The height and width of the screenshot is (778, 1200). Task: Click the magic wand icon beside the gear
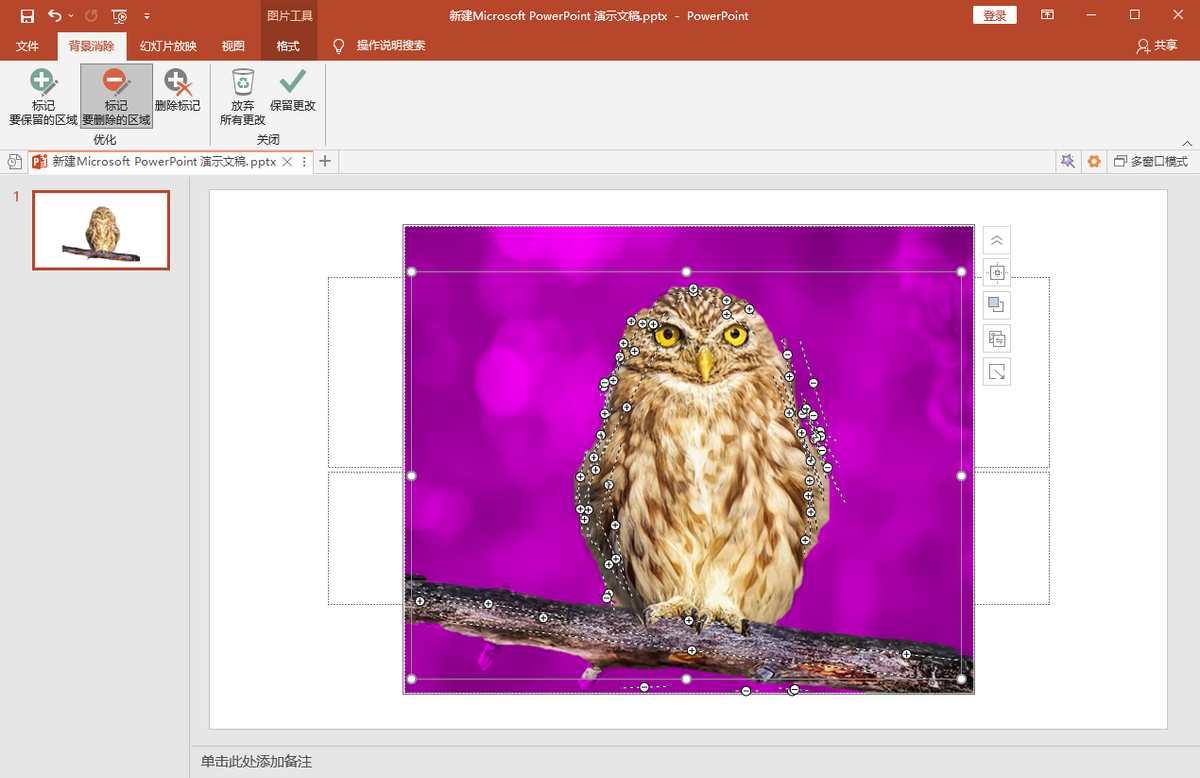pyautogui.click(x=1067, y=161)
